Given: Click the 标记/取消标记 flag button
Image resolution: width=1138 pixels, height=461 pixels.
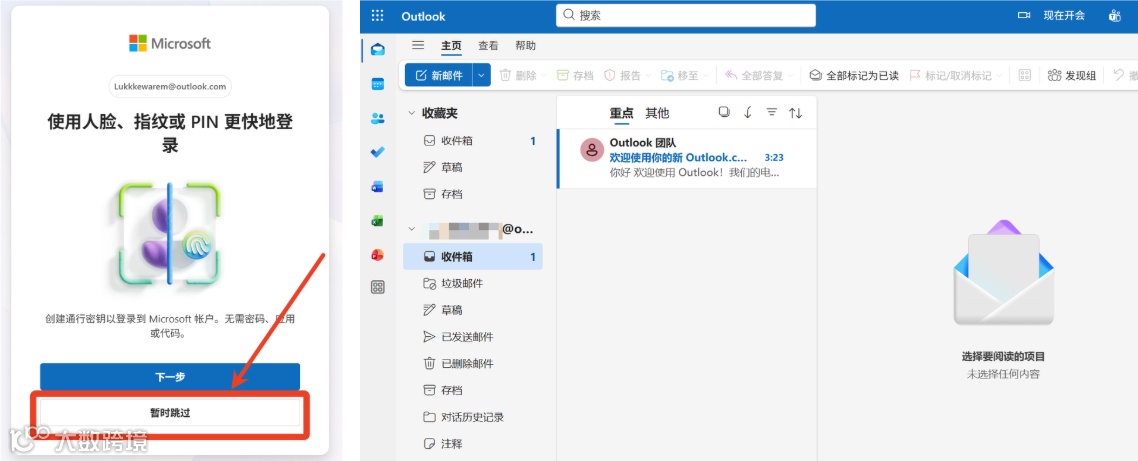Looking at the screenshot, I should point(950,76).
